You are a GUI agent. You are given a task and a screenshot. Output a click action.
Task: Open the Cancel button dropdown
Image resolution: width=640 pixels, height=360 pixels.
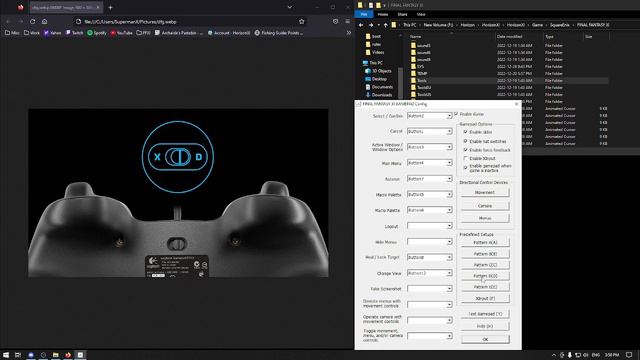tap(449, 132)
